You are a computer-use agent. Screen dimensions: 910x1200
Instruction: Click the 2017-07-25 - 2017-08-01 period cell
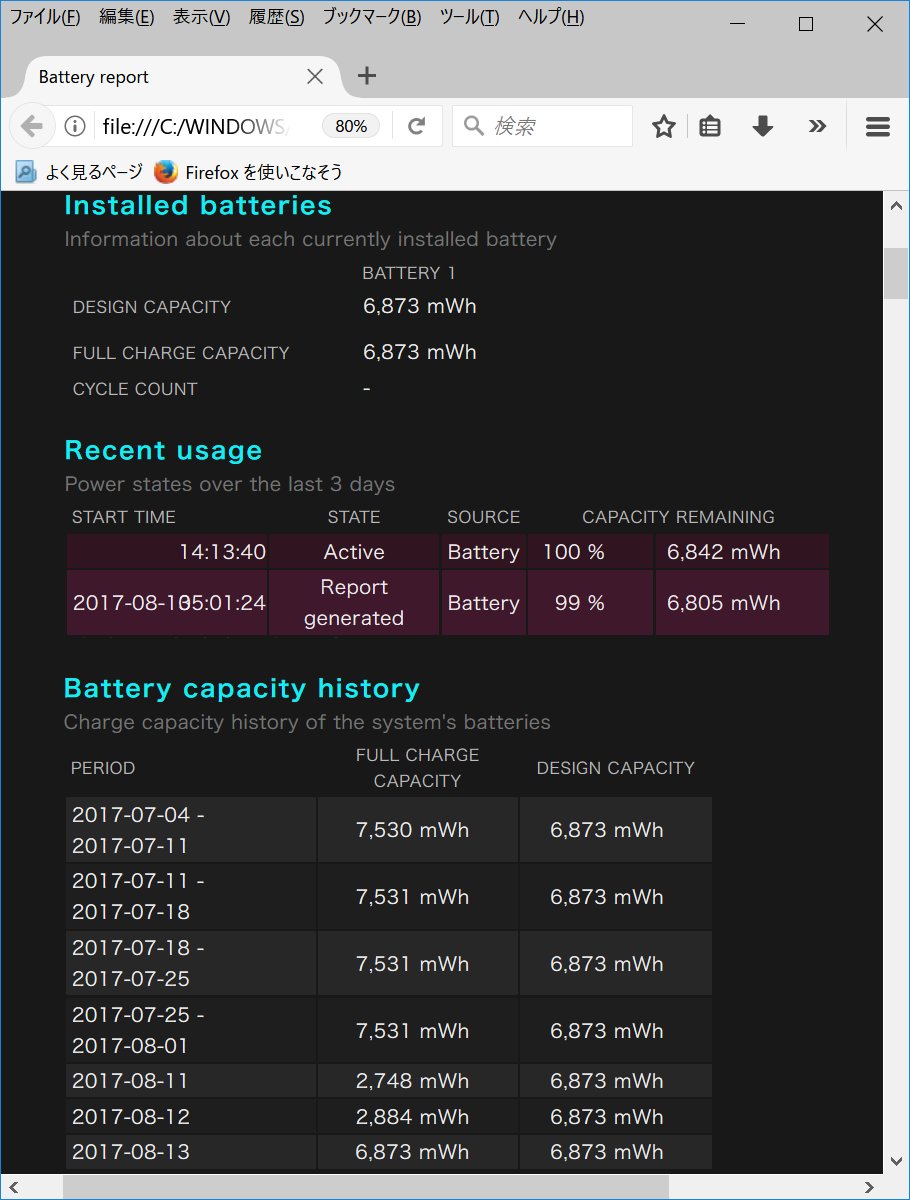click(x=191, y=1031)
